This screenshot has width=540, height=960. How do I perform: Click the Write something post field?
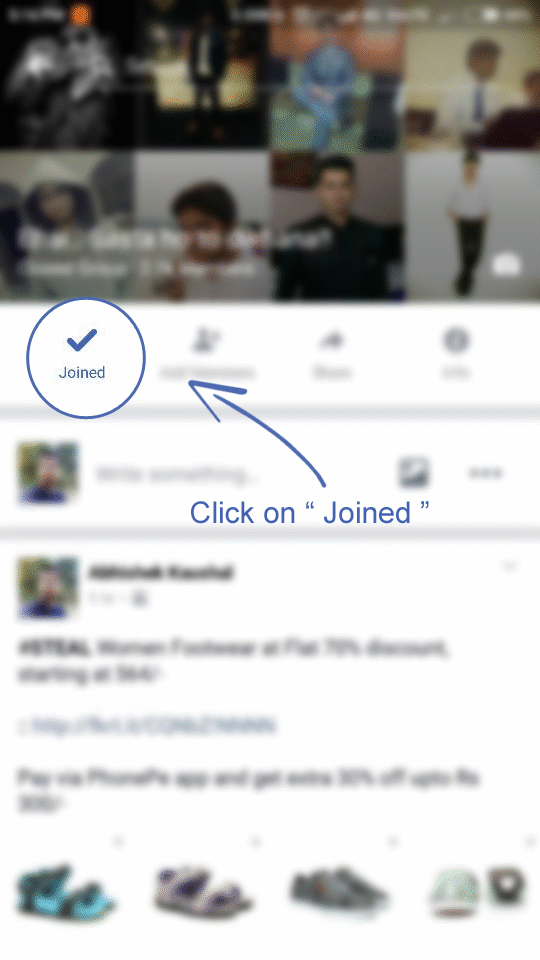[x=179, y=474]
